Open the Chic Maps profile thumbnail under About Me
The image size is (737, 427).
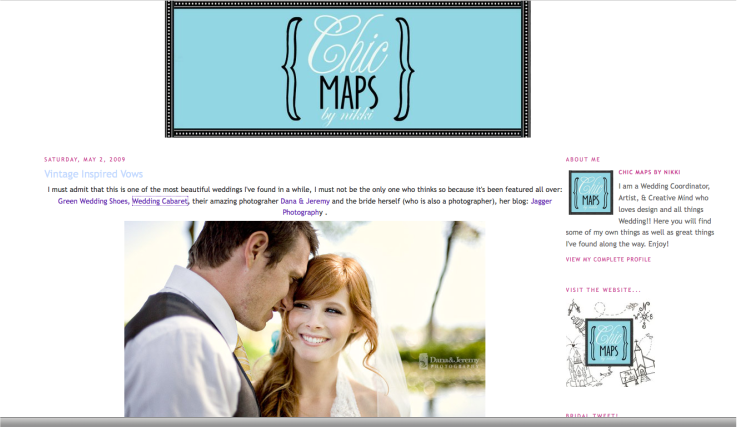[590, 192]
